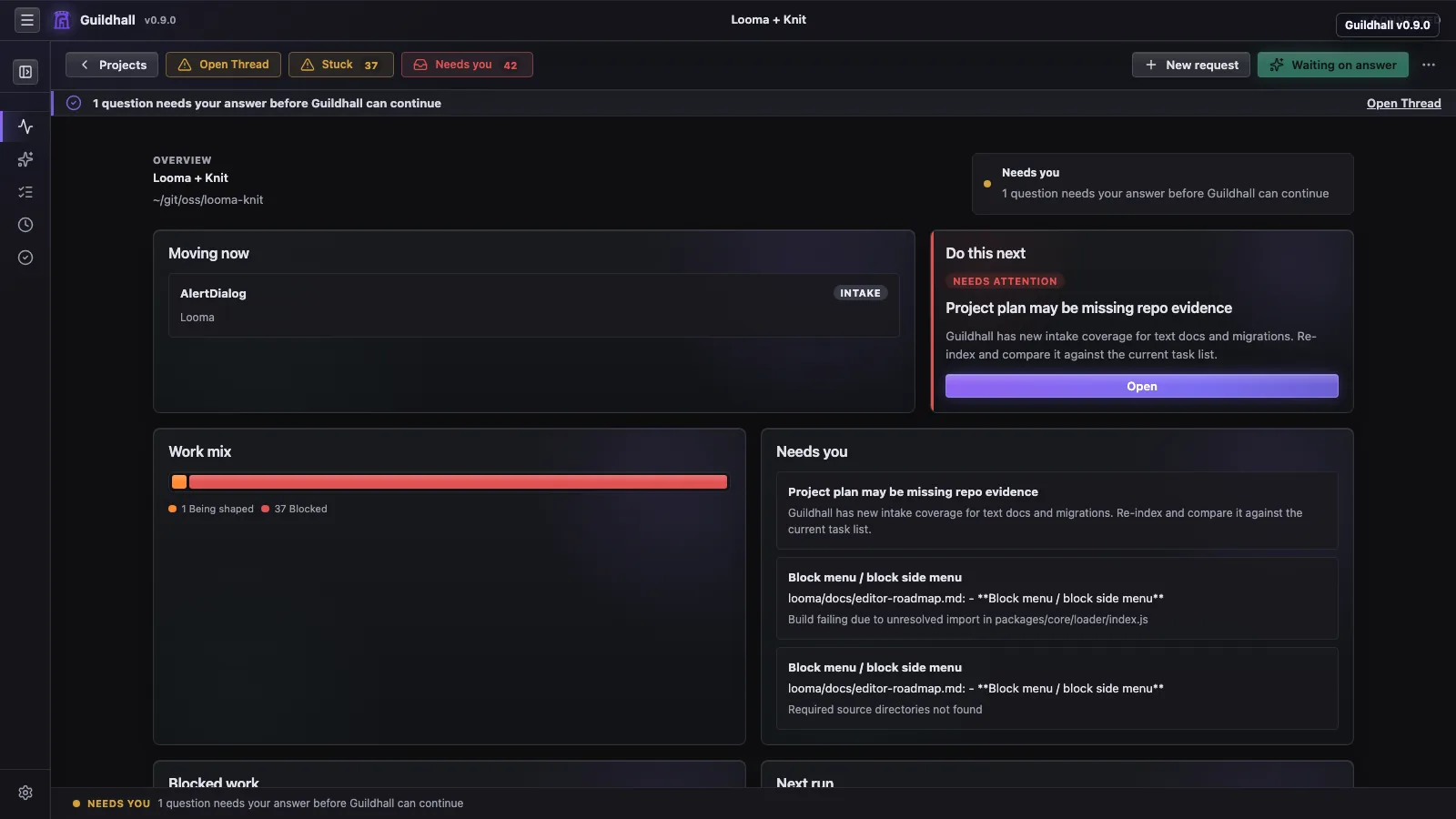Show the Stuck 37 items
This screenshot has width=1456, height=819.
coord(340,65)
